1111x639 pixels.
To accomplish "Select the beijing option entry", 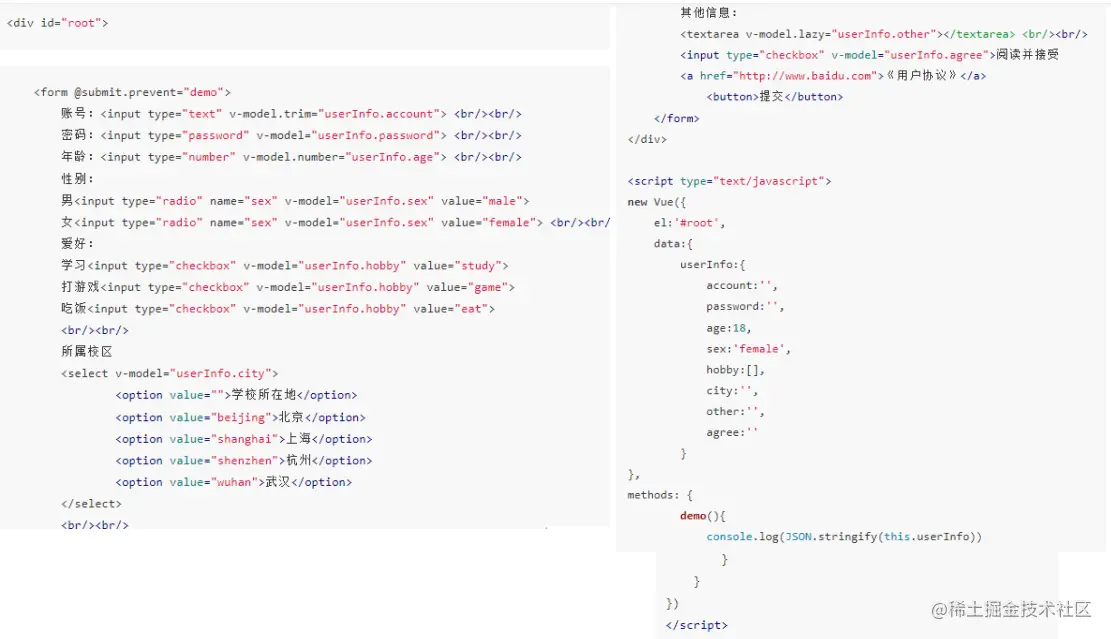I will point(237,417).
